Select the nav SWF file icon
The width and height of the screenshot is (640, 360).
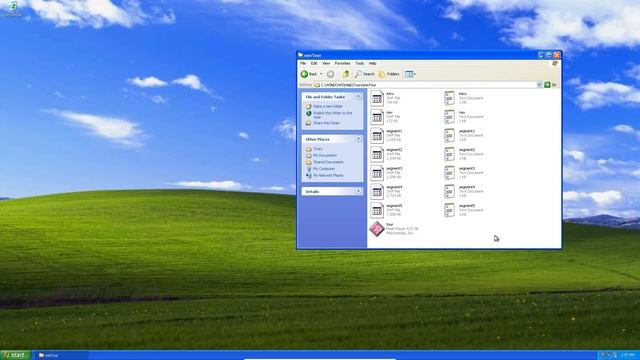377,117
